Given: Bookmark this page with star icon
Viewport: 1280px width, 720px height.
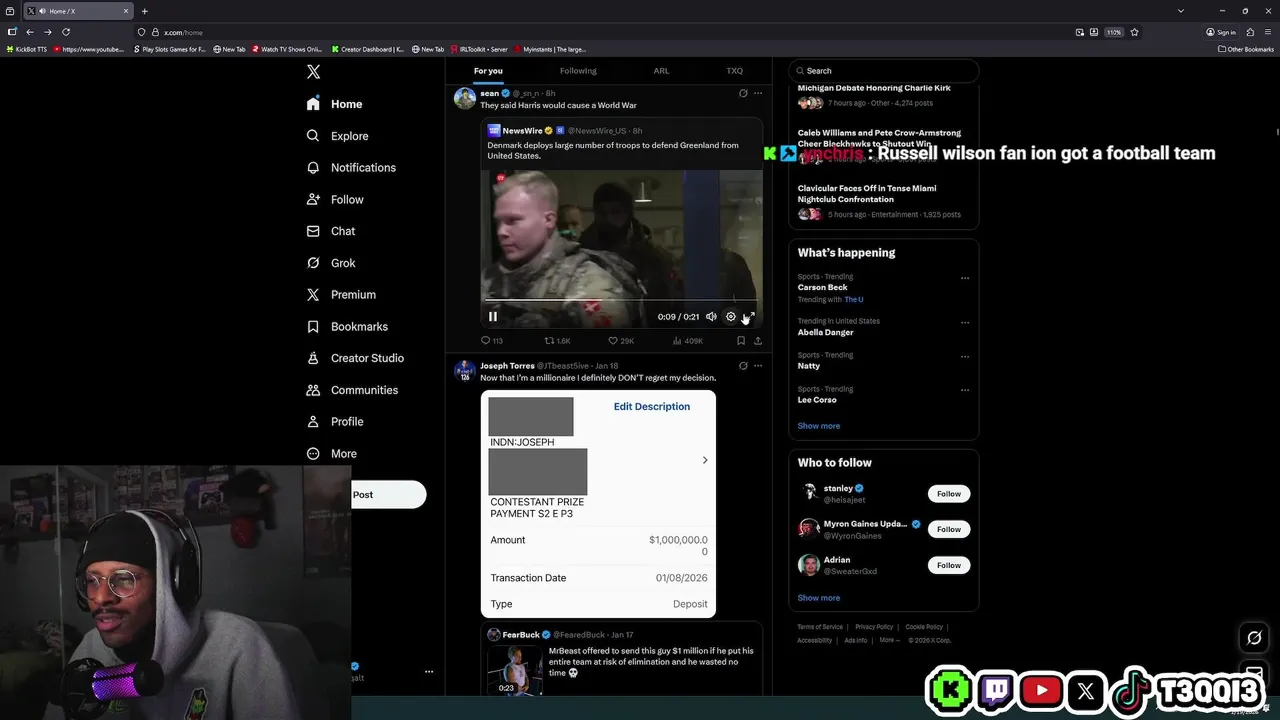Looking at the screenshot, I should pyautogui.click(x=1134, y=32).
